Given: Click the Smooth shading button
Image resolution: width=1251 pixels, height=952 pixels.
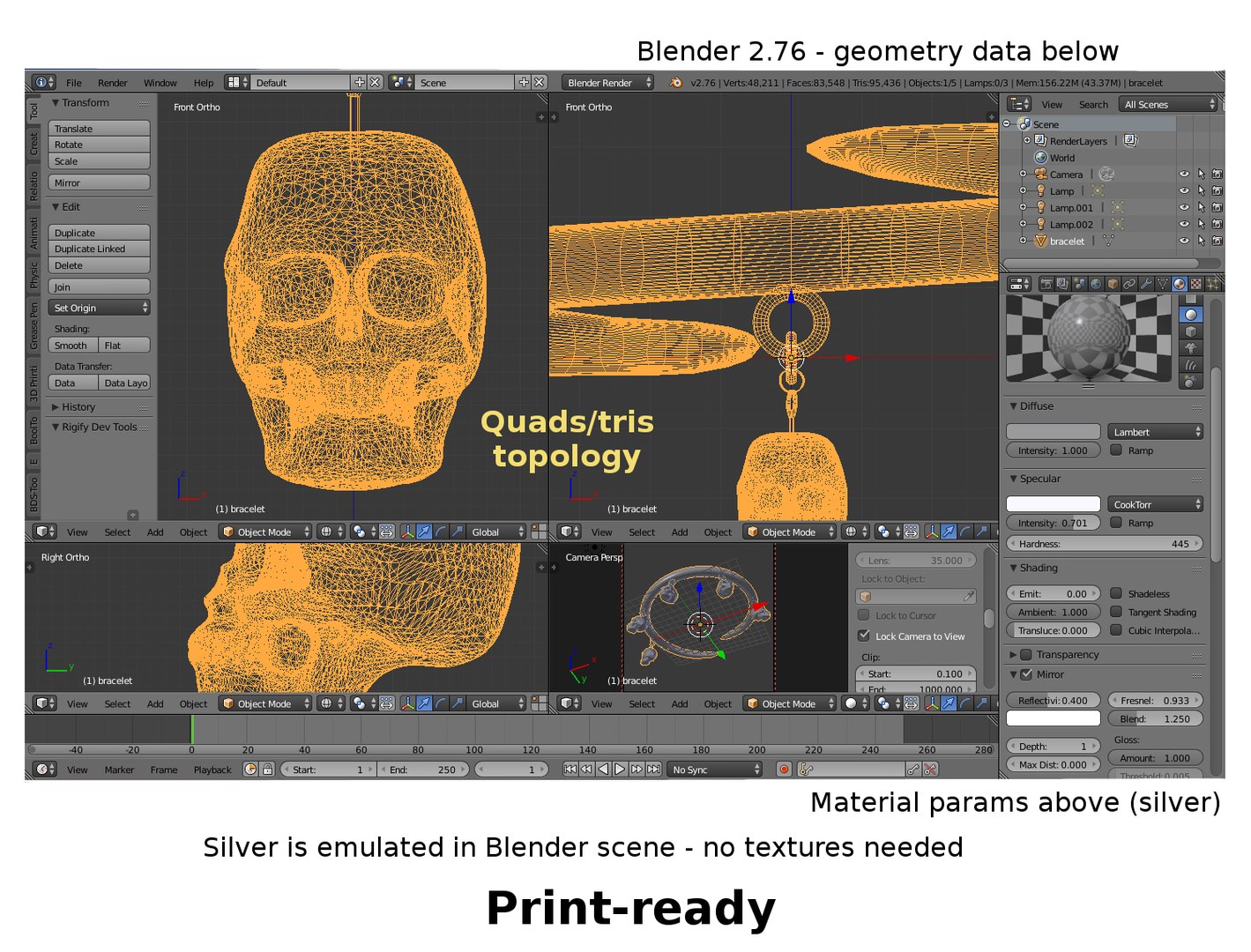Looking at the screenshot, I should [x=73, y=346].
